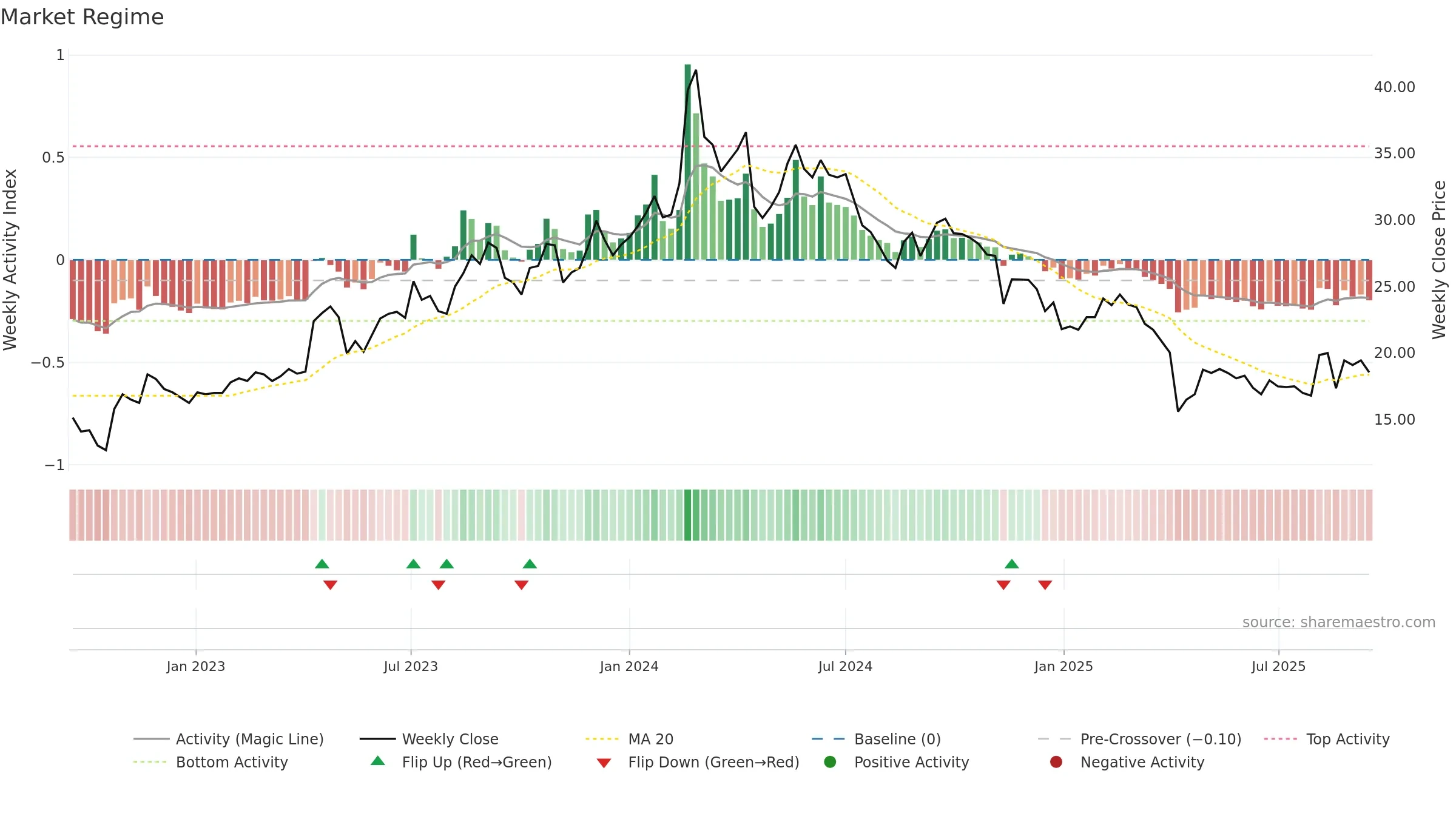The height and width of the screenshot is (819, 1456).
Task: Toggle the Top Activity legend entry
Action: tap(1327, 739)
